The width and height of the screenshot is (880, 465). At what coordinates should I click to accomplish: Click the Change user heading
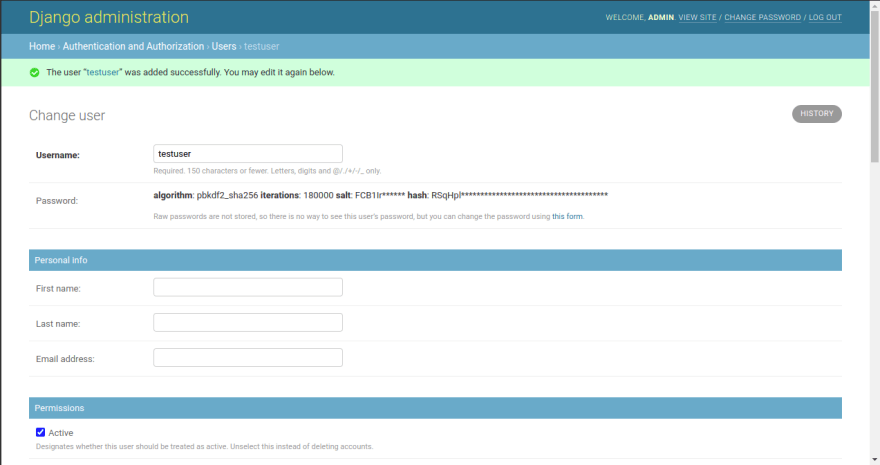67,116
